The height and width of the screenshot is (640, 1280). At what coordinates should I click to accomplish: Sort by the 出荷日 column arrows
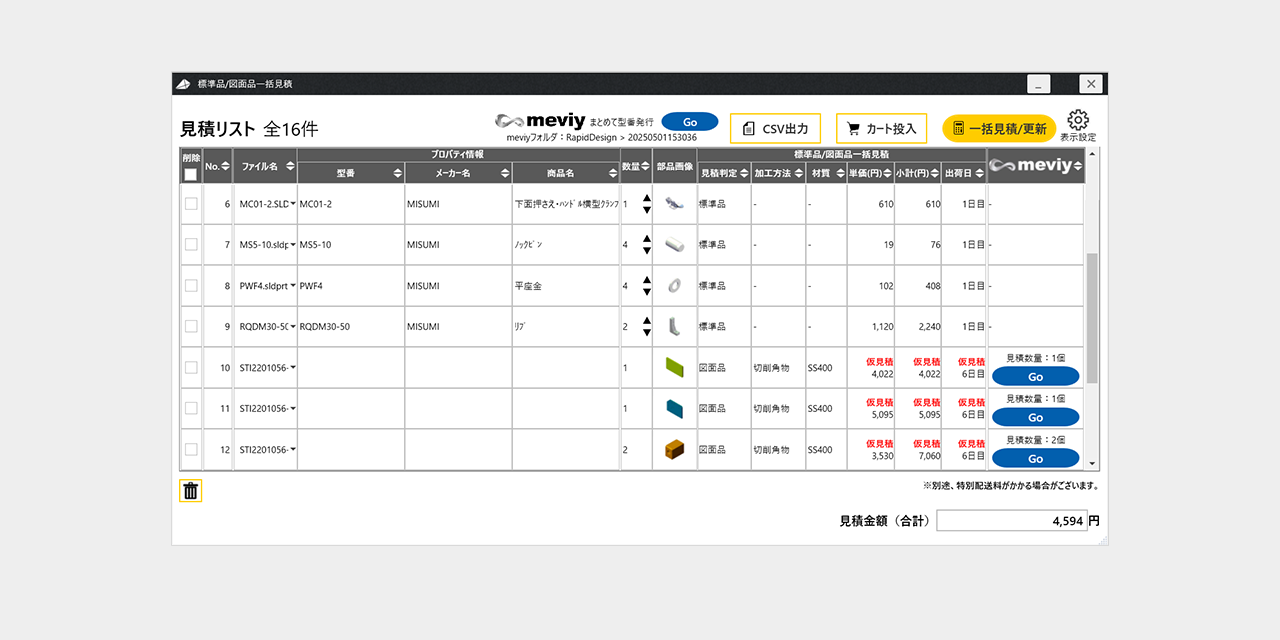980,174
